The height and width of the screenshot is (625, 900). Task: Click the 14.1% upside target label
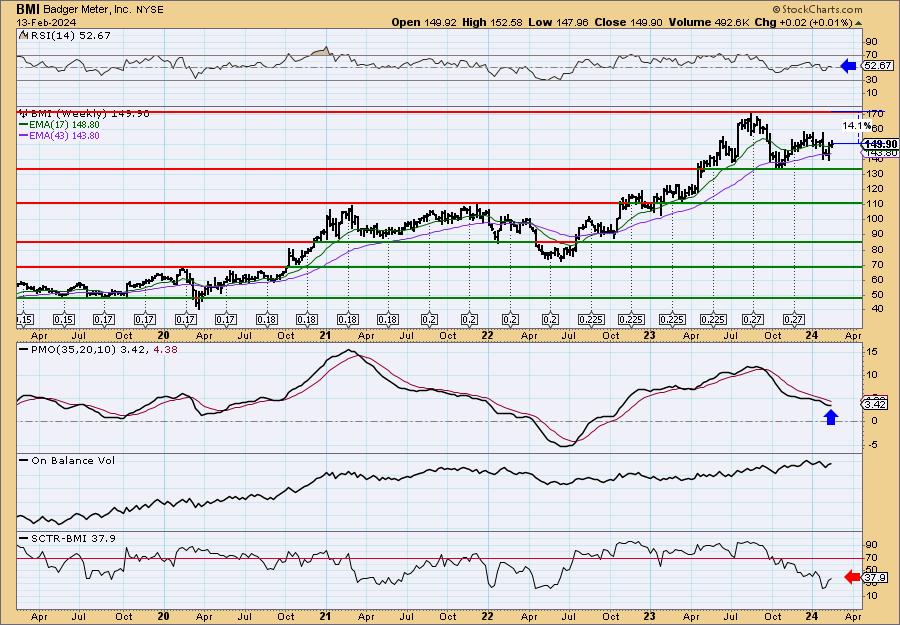coord(856,126)
